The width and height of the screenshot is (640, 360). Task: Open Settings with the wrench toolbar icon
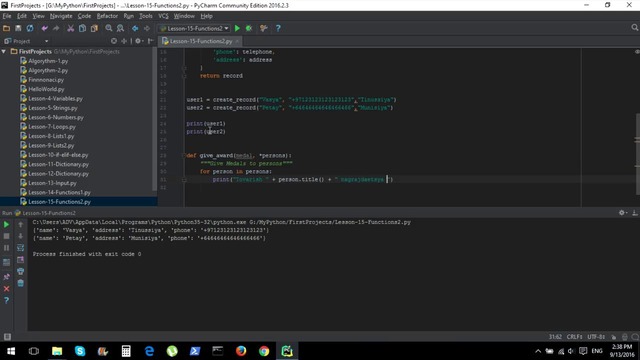click(264, 28)
